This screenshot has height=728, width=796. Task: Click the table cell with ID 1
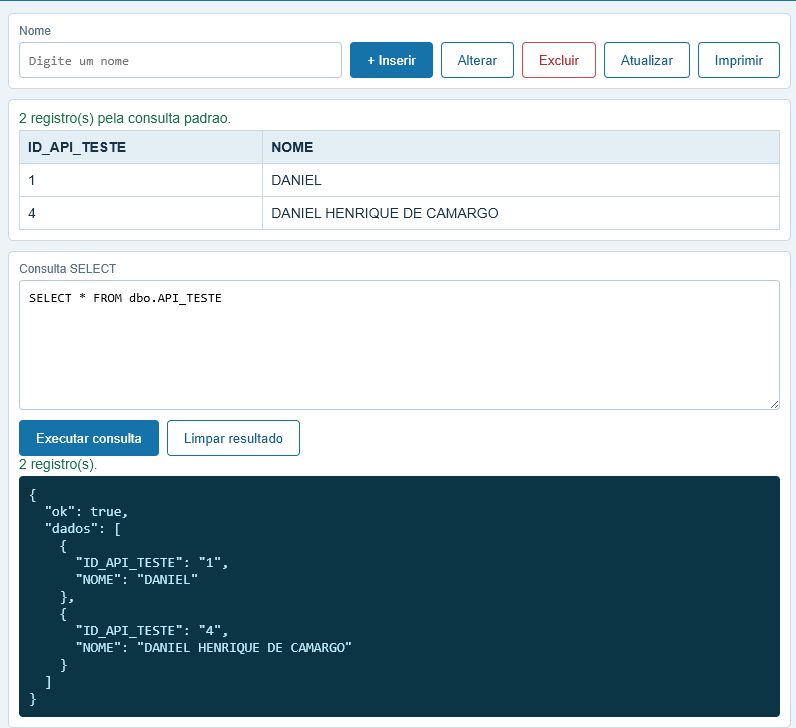tap(141, 180)
